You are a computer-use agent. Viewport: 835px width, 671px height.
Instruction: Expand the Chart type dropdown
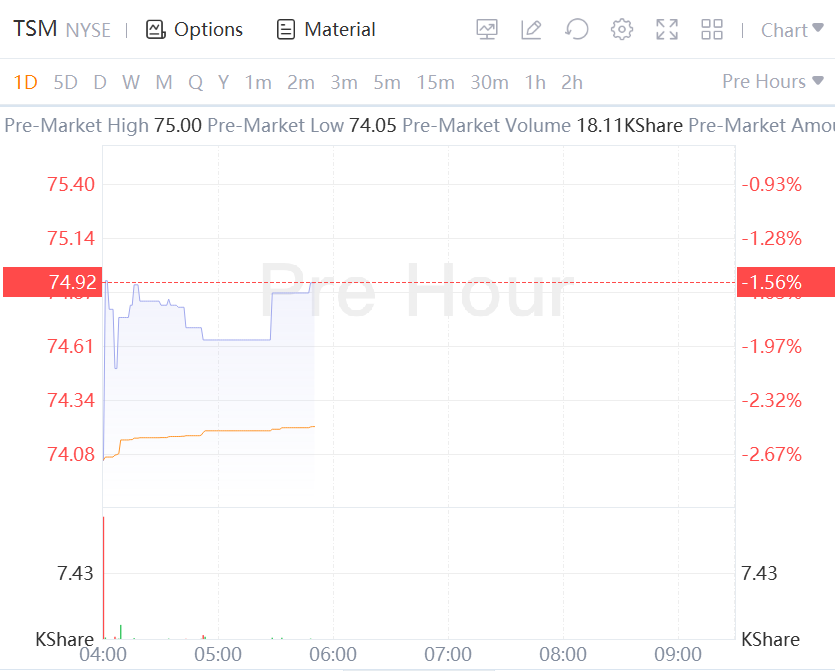tap(793, 30)
